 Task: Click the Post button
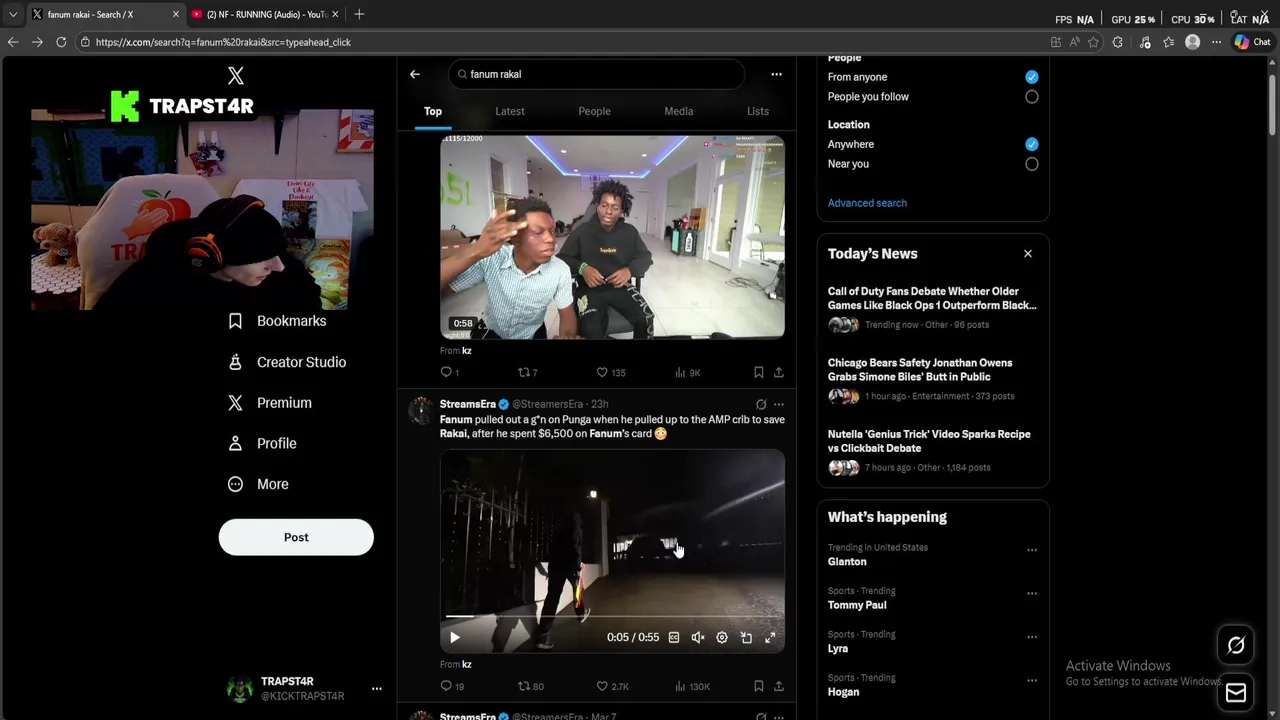click(296, 537)
